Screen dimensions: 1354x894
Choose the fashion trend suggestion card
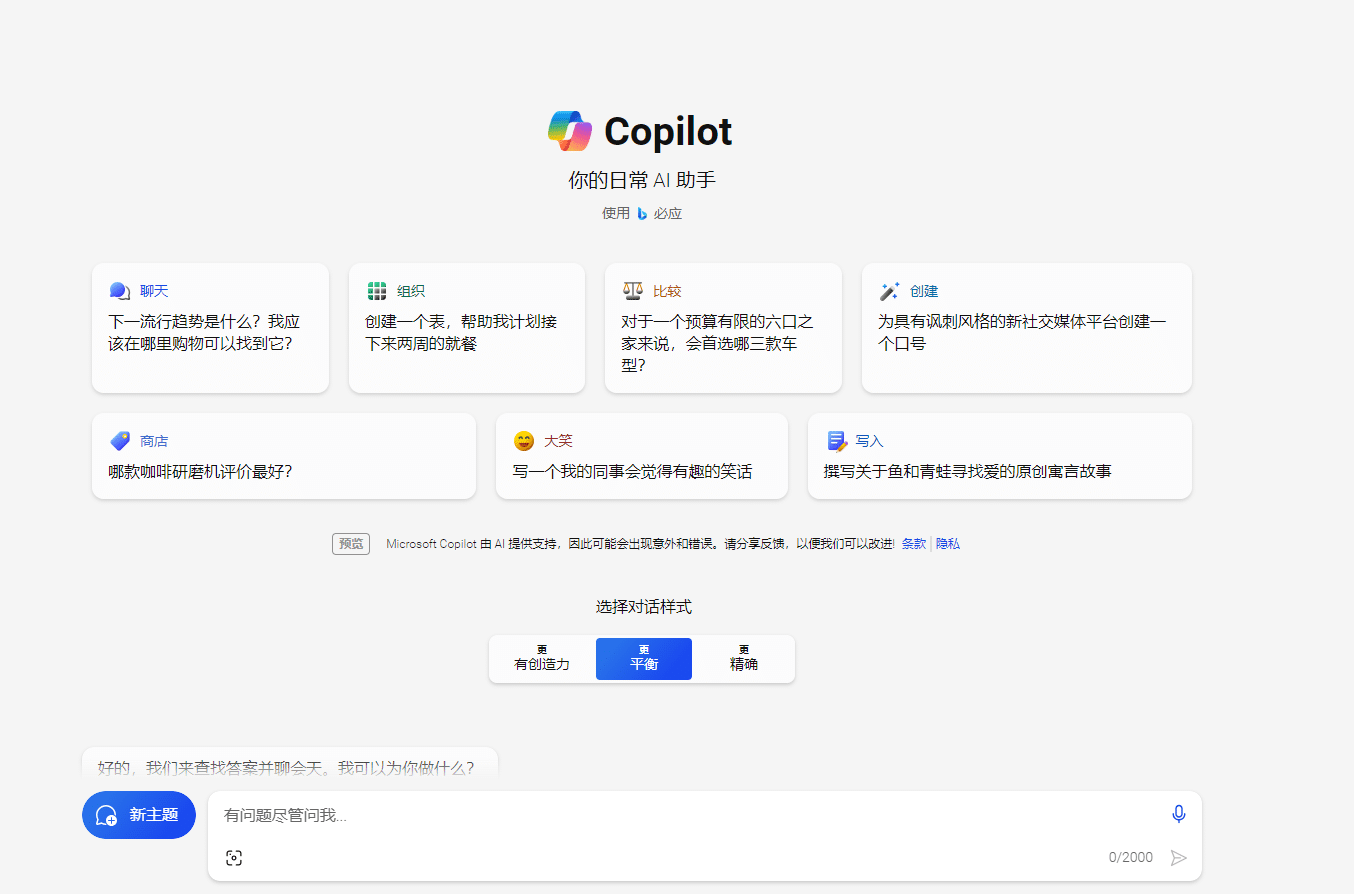(210, 328)
